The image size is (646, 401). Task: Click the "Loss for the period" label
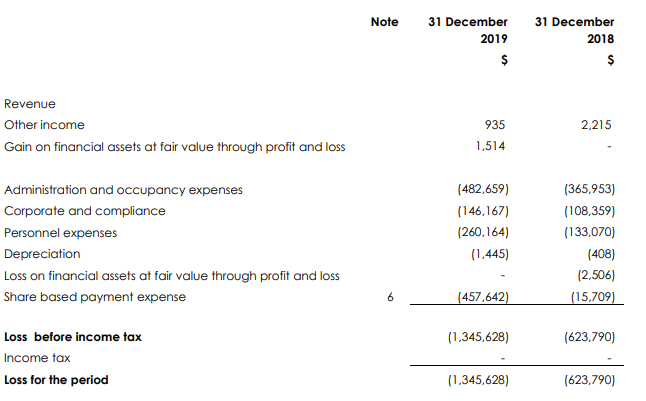click(x=57, y=380)
